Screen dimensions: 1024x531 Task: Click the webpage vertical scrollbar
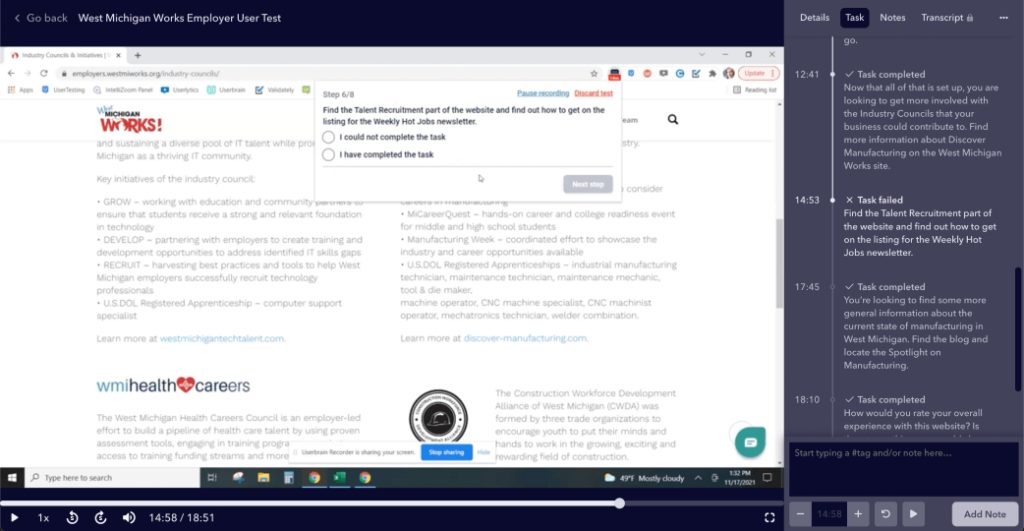[778, 263]
